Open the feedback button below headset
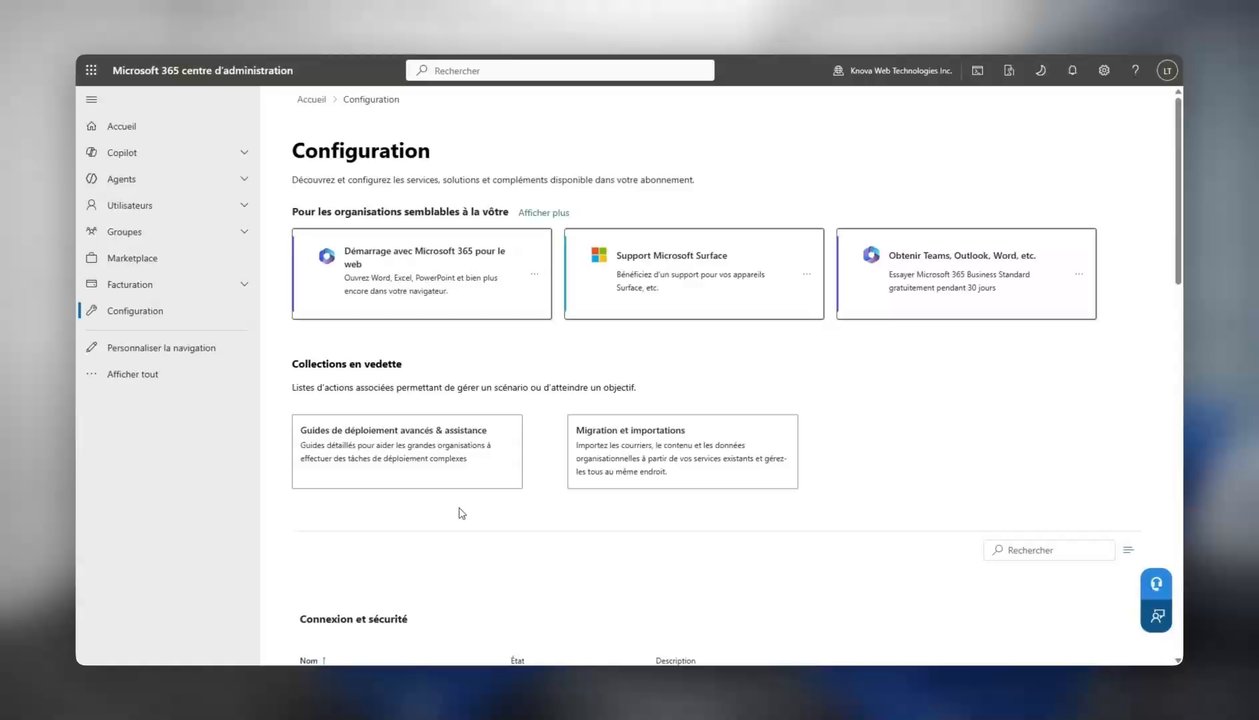 (x=1156, y=616)
